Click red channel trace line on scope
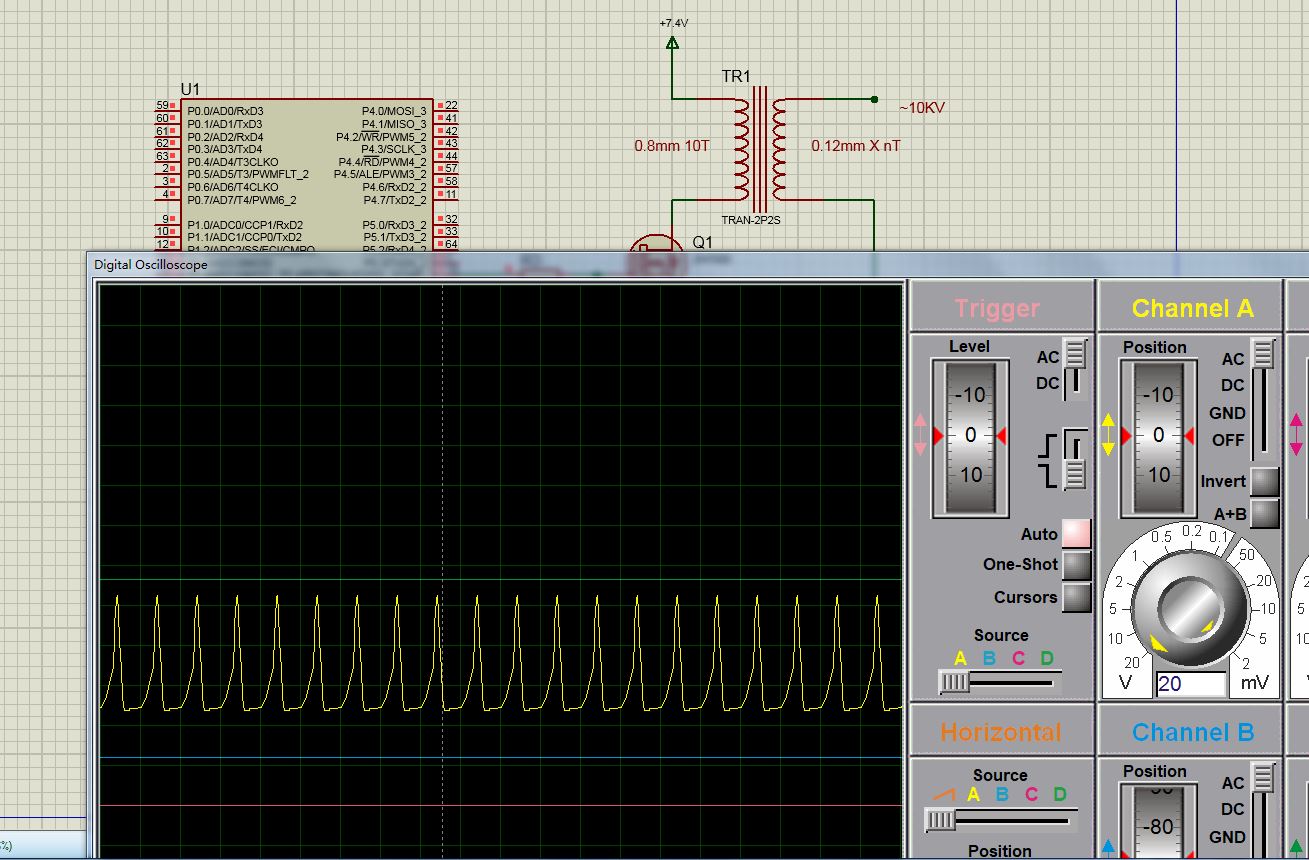Screen dimensions: 1309x860 (x=500, y=805)
